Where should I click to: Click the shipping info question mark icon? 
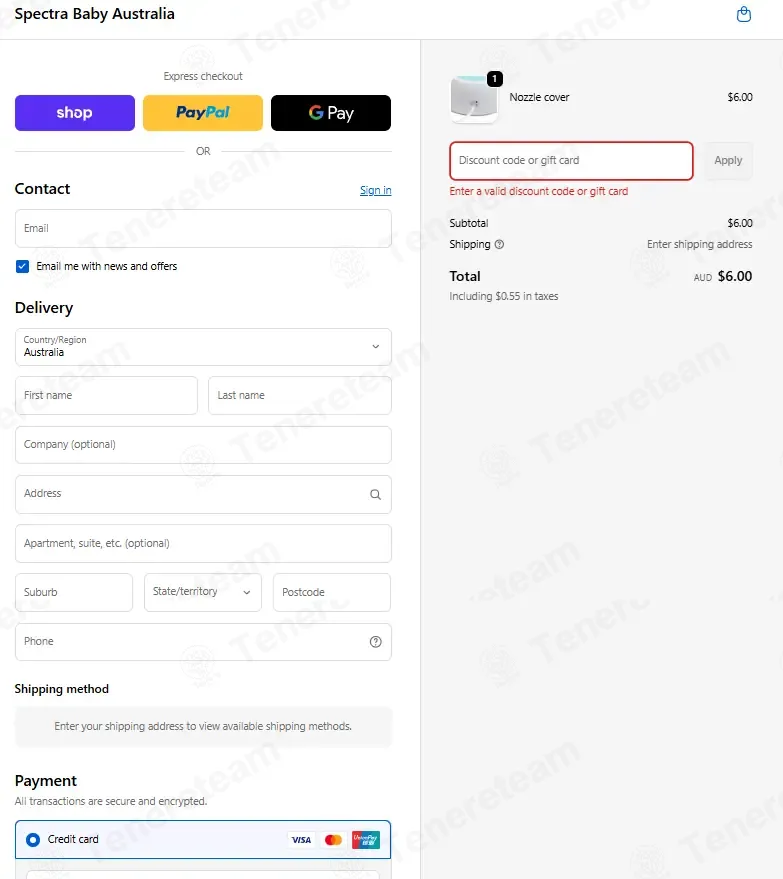[x=499, y=244]
